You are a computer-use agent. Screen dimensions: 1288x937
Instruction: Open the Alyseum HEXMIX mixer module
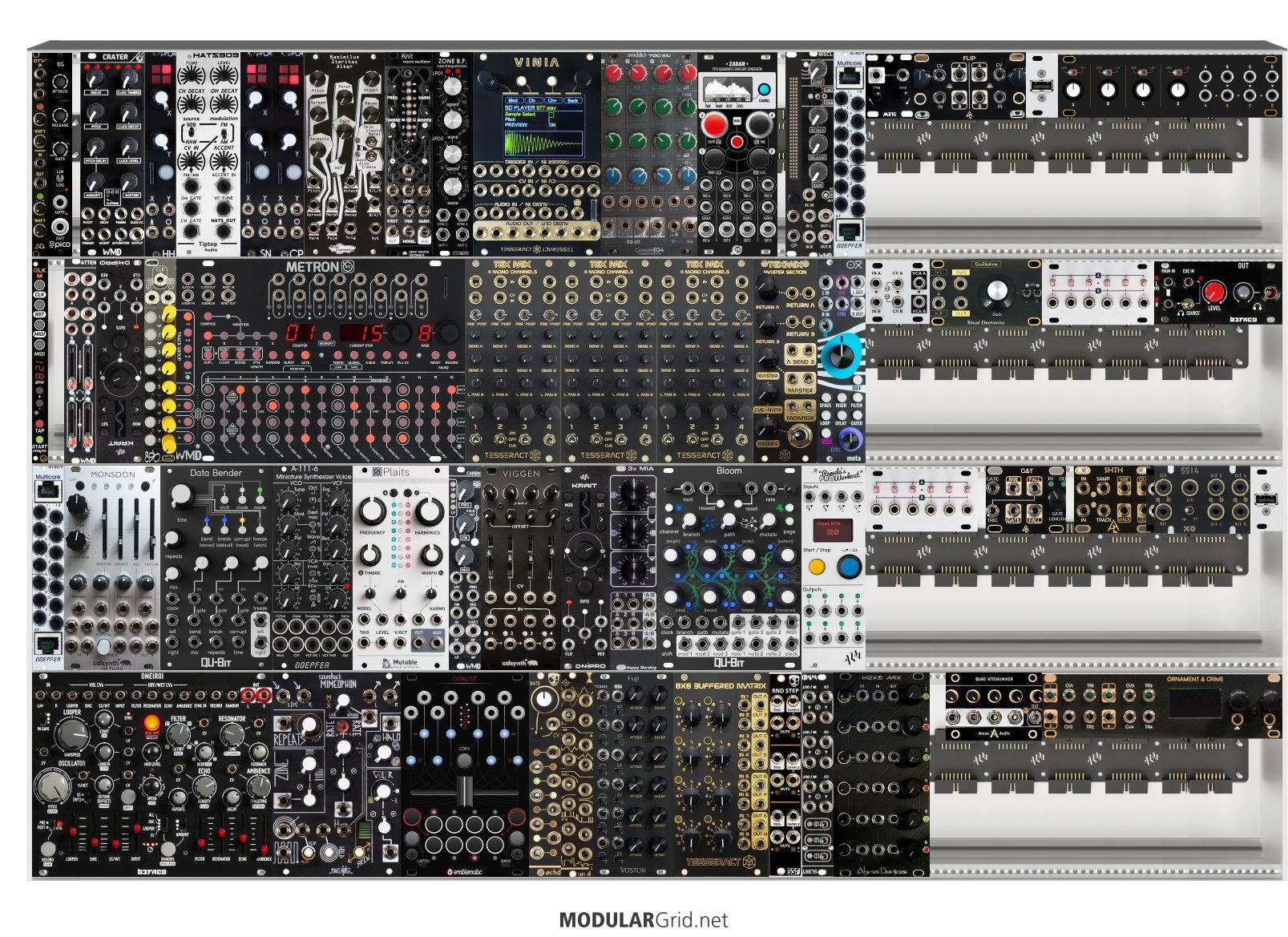pos(882,774)
